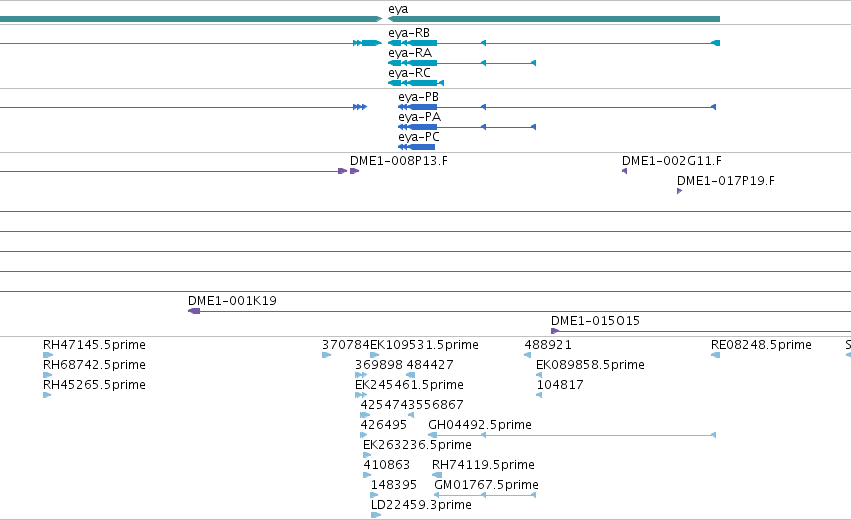Viewport: 851px width, 520px height.
Task: Open EST RE08248.5prime
Action: 761,345
